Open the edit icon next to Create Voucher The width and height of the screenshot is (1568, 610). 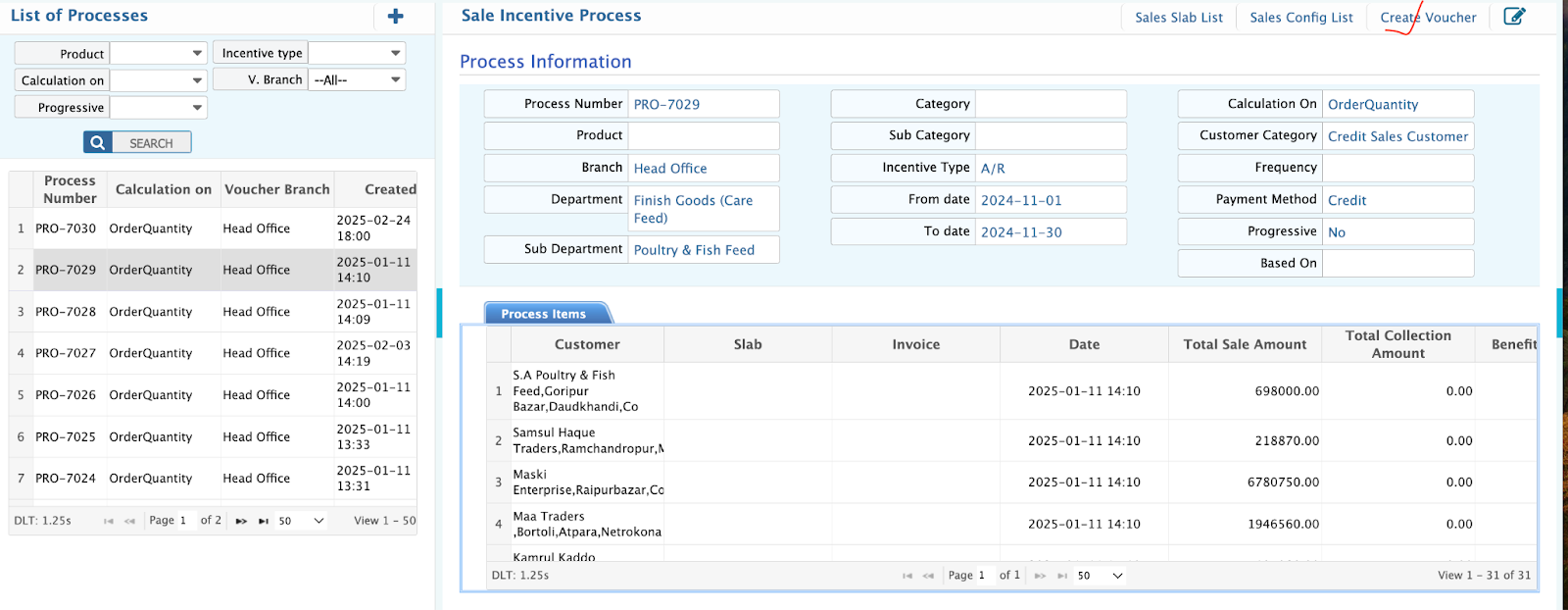[1514, 16]
